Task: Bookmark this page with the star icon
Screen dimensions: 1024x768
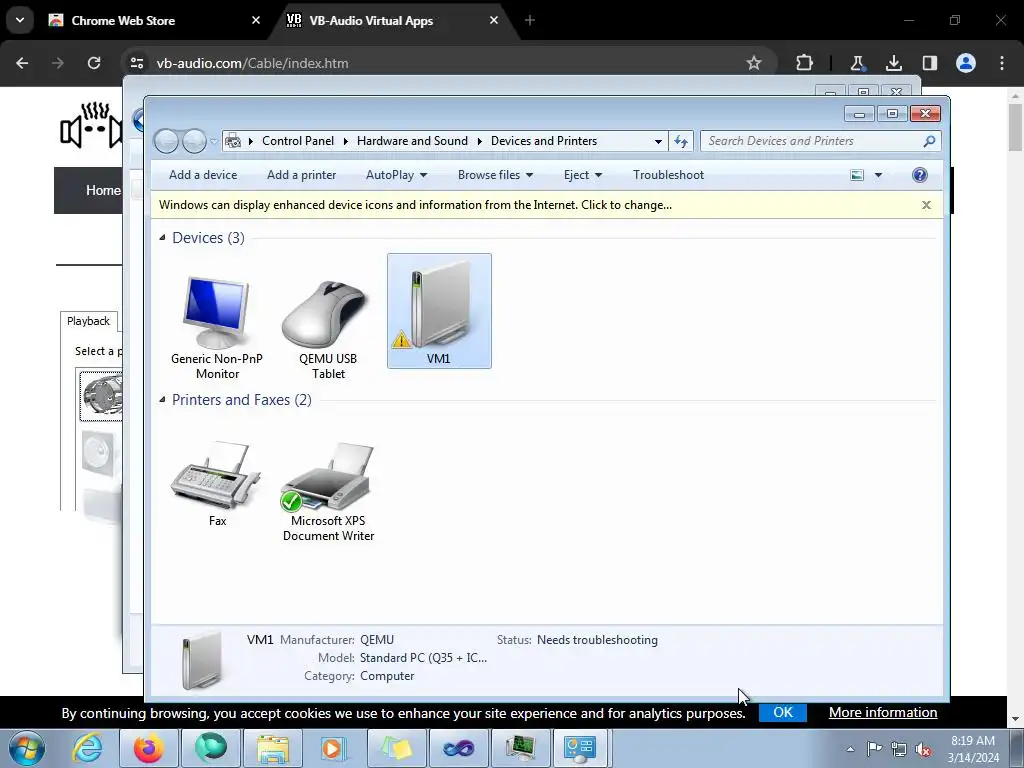Action: [754, 63]
